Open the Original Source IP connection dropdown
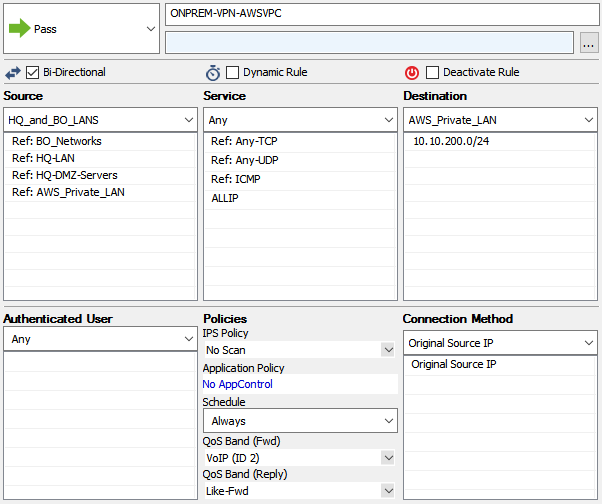This screenshot has height=504, width=602. (500, 343)
